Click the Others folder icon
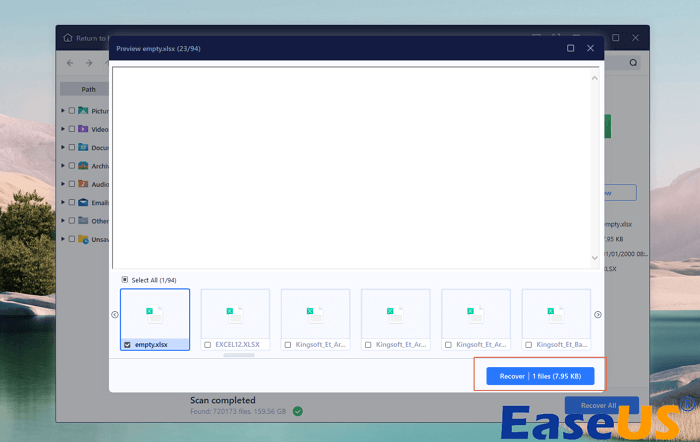The width and height of the screenshot is (700, 442). tap(83, 220)
